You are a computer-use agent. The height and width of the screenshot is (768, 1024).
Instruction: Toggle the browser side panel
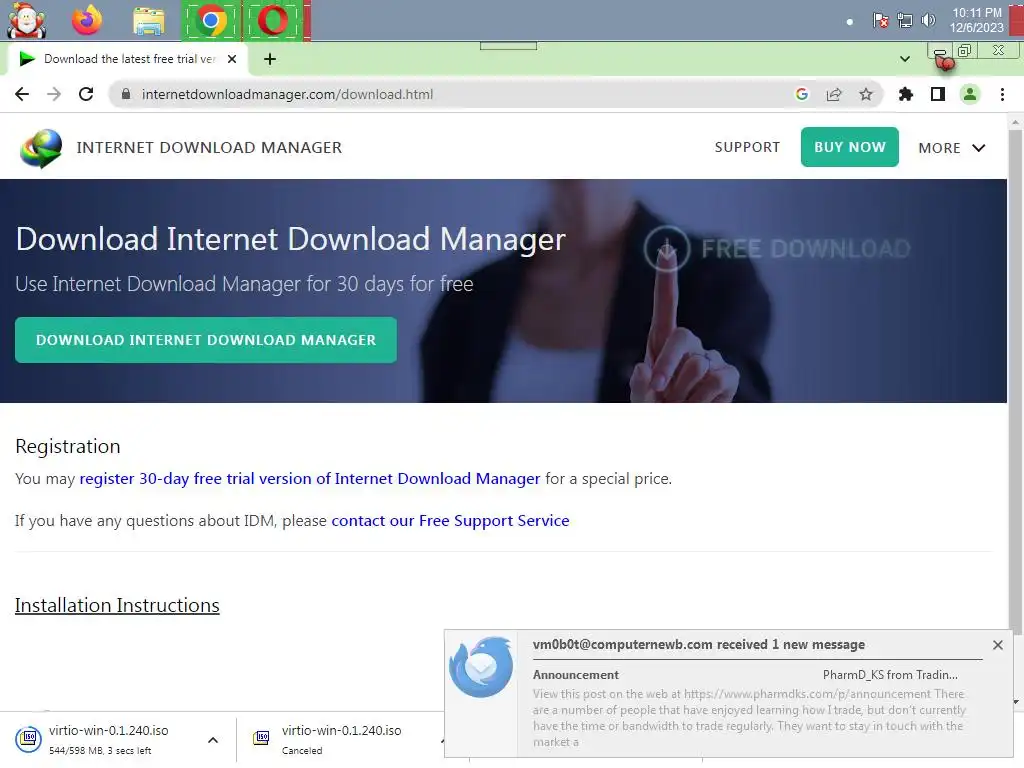click(x=938, y=94)
